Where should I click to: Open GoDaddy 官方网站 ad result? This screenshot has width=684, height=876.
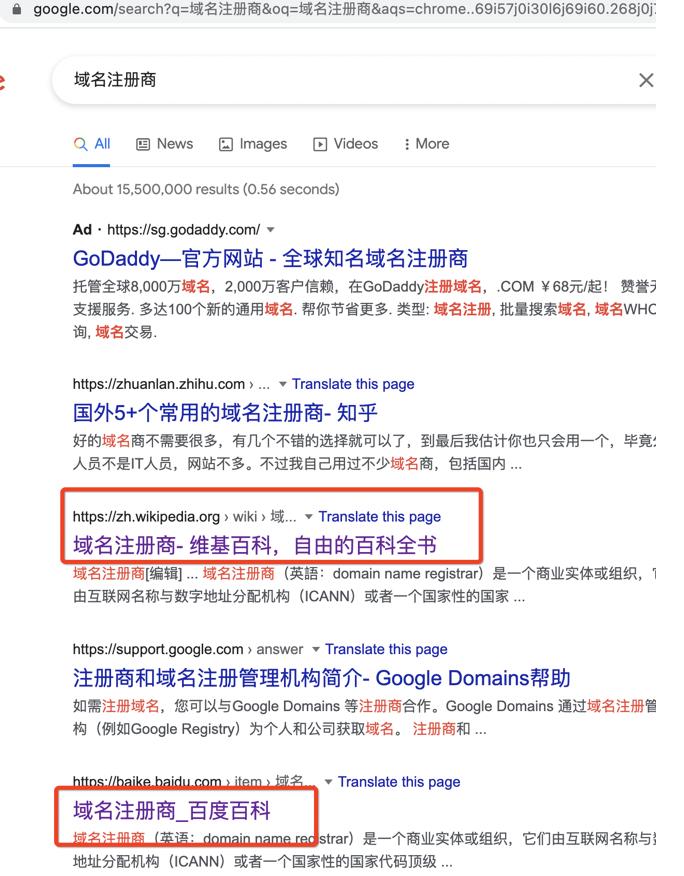(x=270, y=259)
